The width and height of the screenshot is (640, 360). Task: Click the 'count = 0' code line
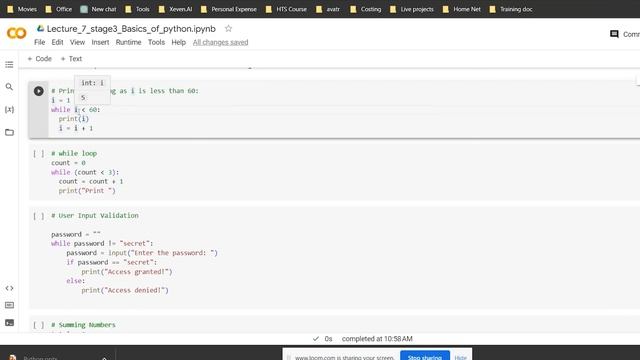[68, 163]
